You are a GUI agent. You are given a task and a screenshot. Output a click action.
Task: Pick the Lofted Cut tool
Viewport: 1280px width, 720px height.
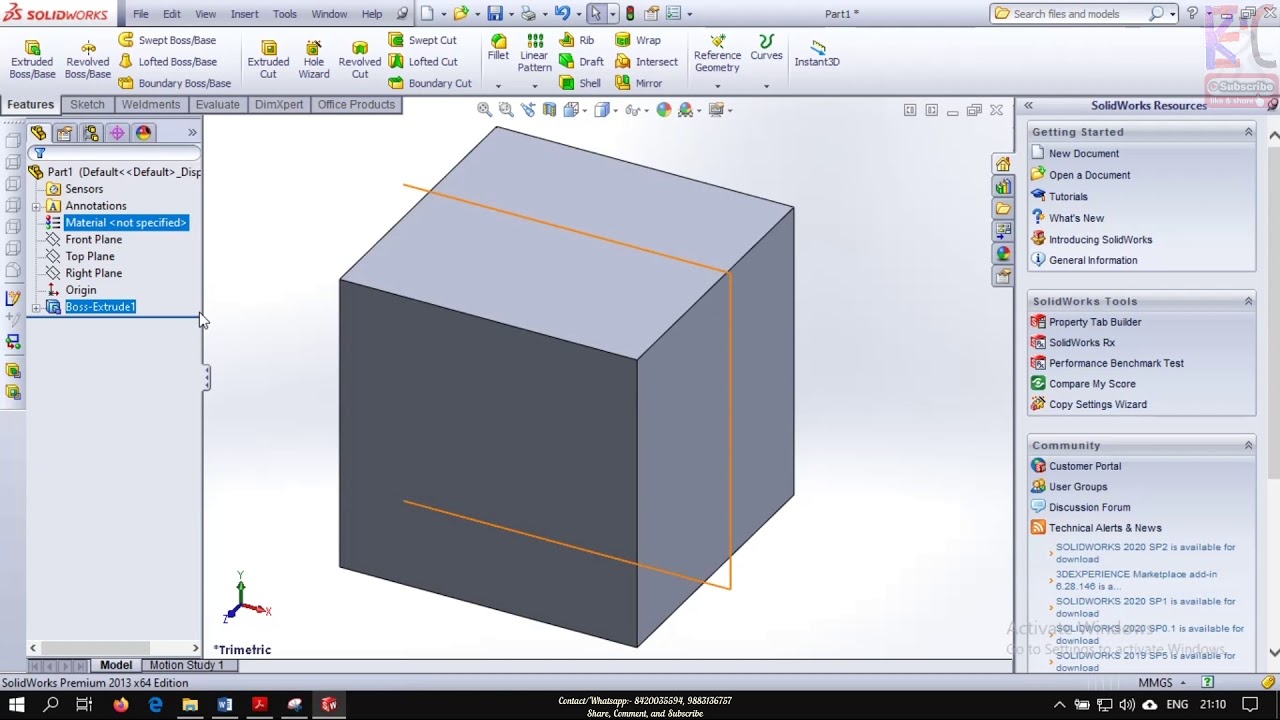click(x=423, y=62)
